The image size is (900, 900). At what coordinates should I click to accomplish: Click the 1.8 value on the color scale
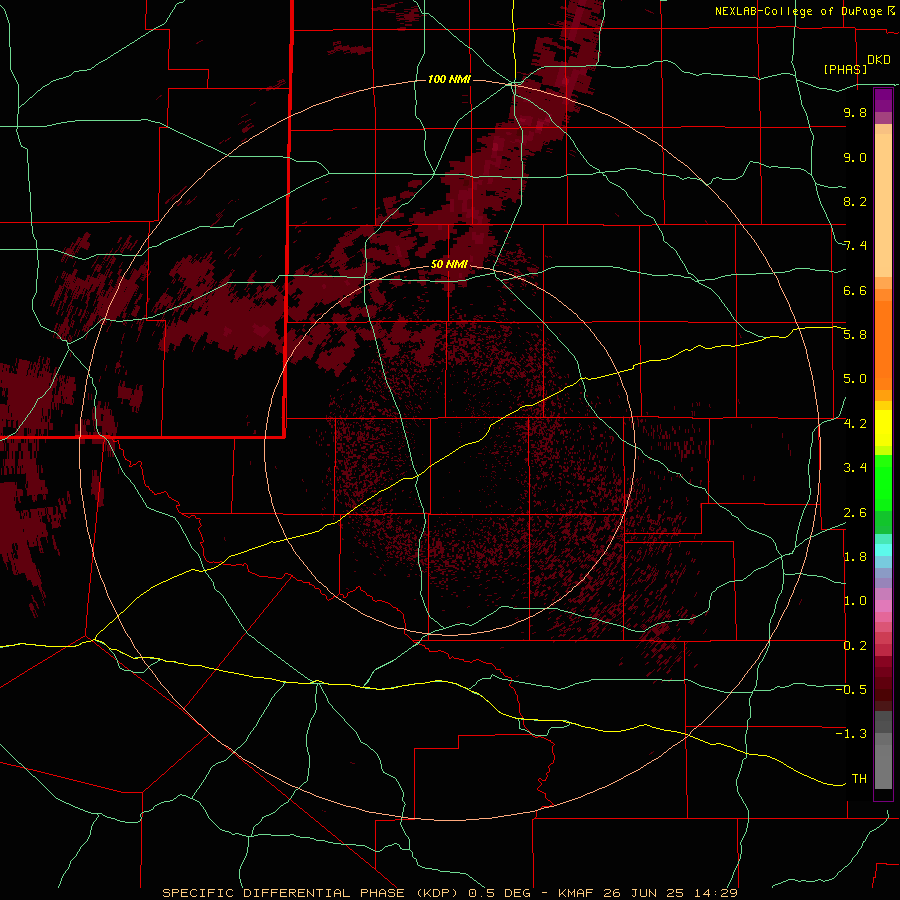855,557
